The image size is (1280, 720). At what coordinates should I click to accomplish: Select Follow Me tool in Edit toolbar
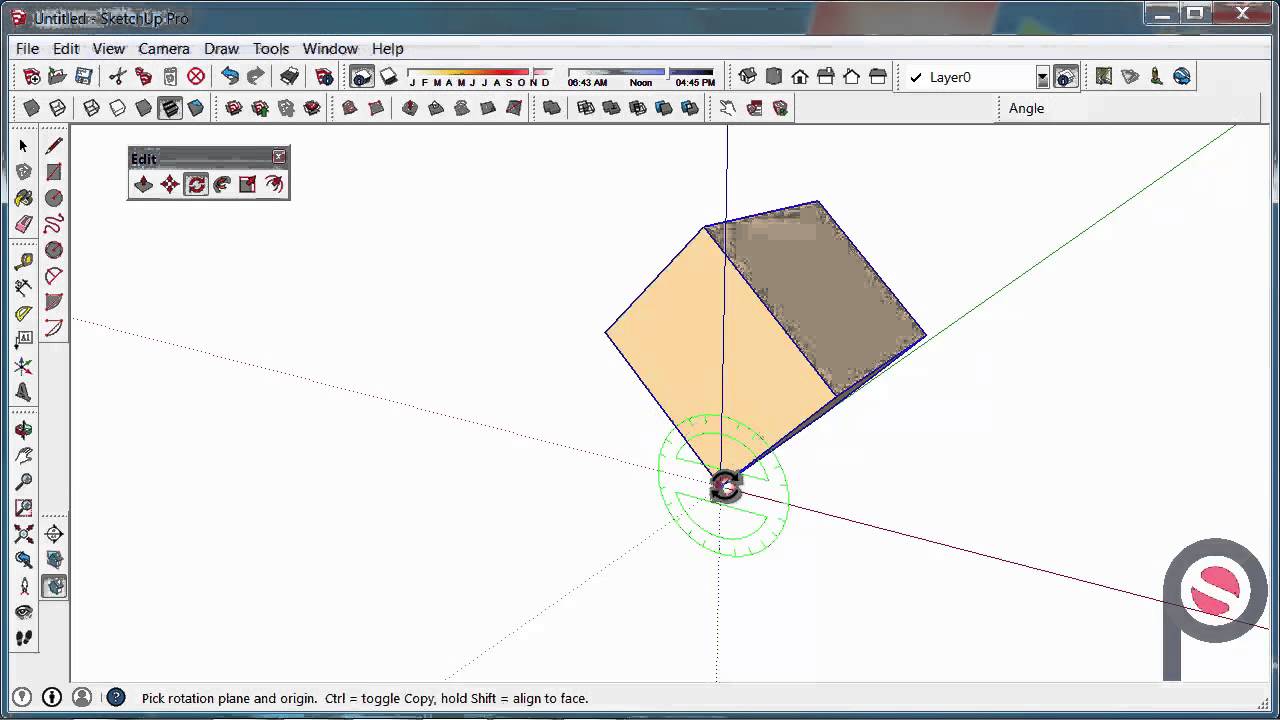[222, 184]
